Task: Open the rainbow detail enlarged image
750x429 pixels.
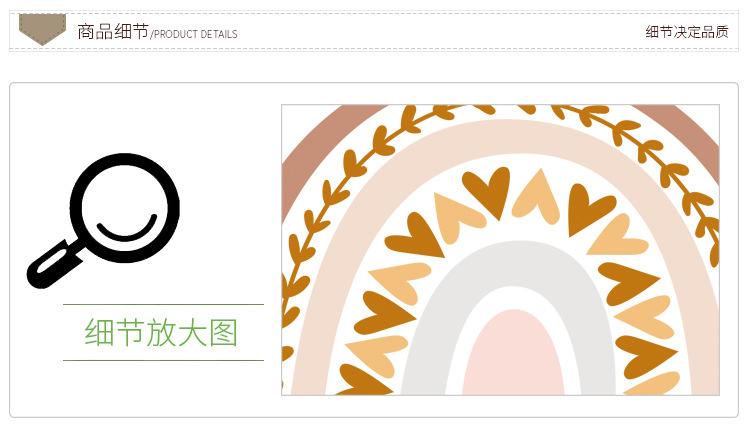Action: tap(500, 250)
